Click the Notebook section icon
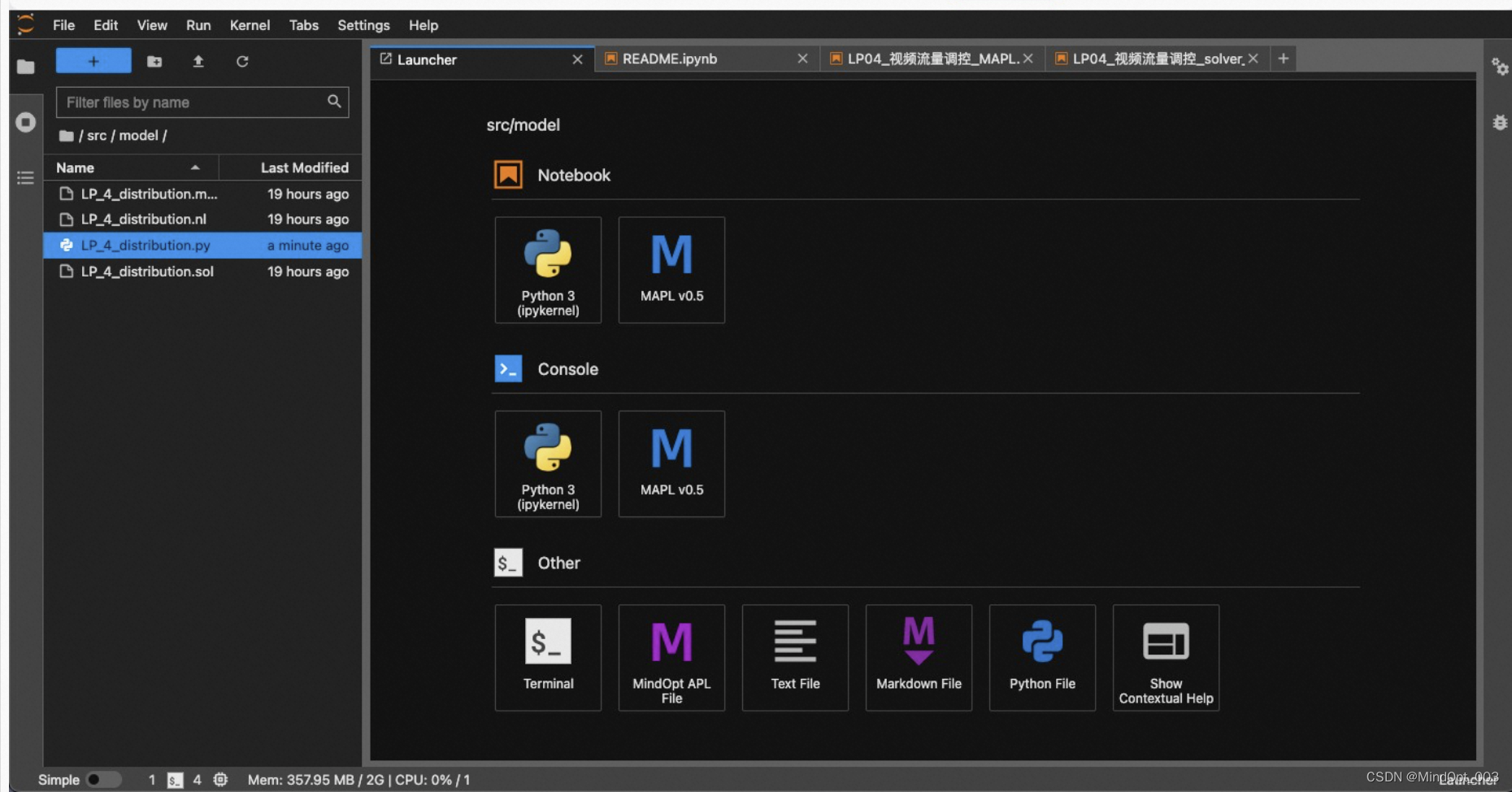1512x792 pixels. click(x=508, y=175)
